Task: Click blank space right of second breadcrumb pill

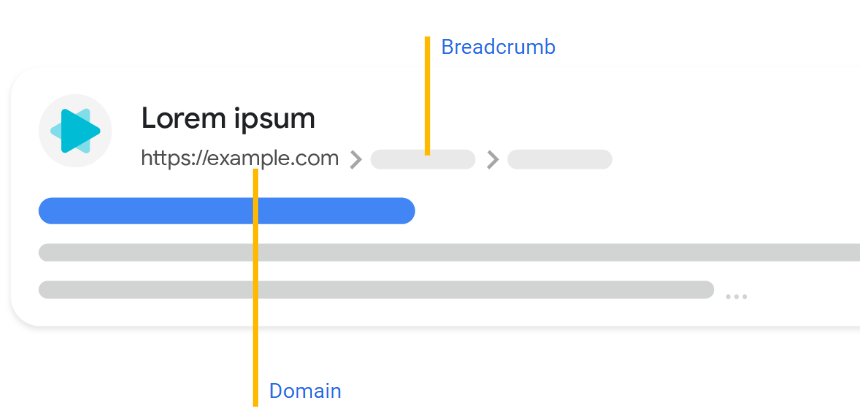Action: (720, 159)
